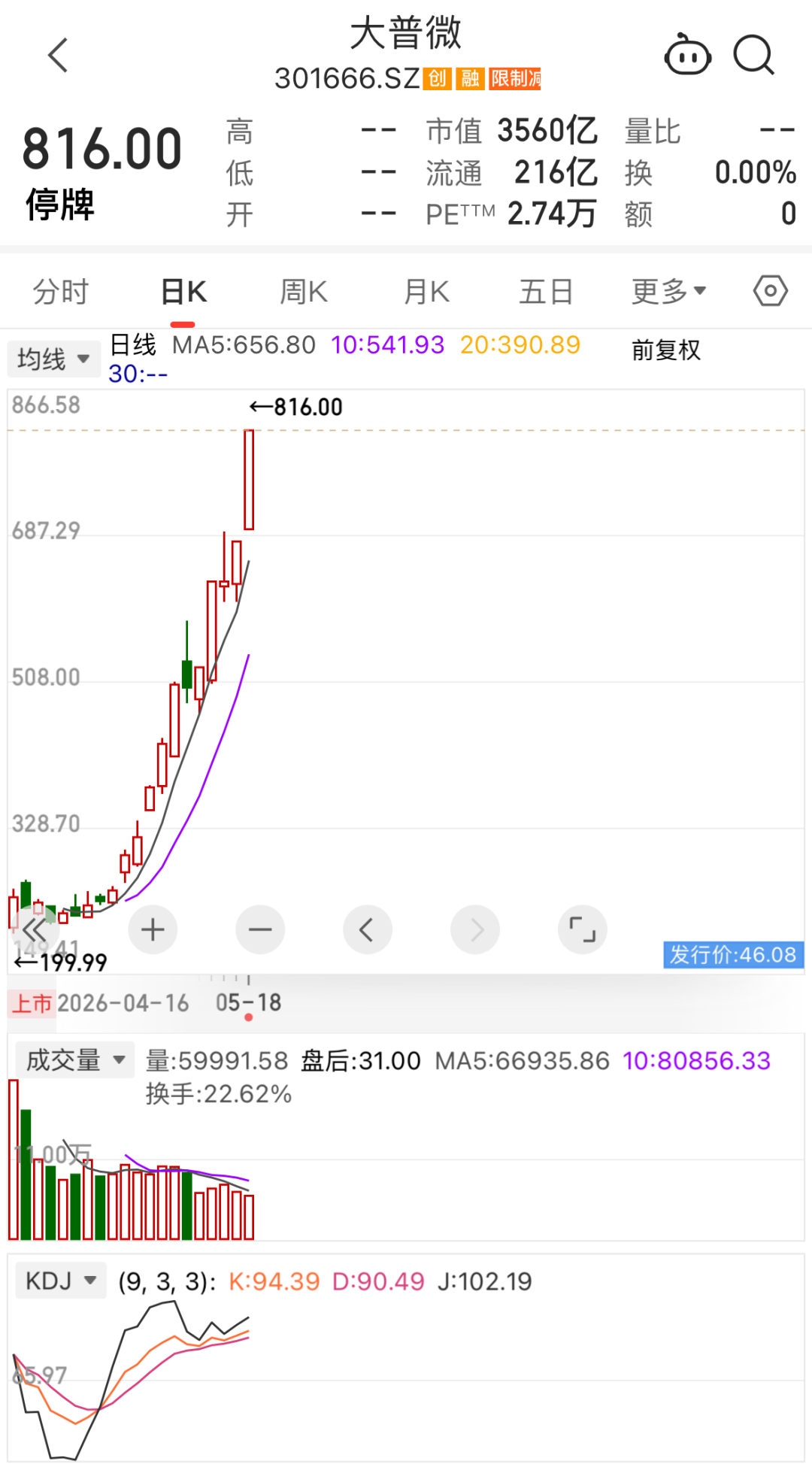812x1464 pixels.
Task: Tap the 停牌 status text
Action: point(60,205)
